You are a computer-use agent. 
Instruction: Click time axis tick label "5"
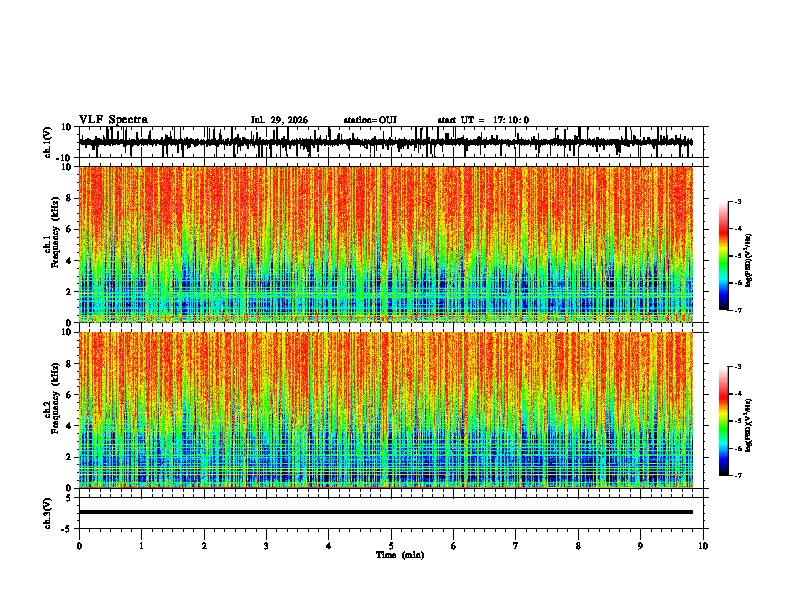tap(391, 546)
